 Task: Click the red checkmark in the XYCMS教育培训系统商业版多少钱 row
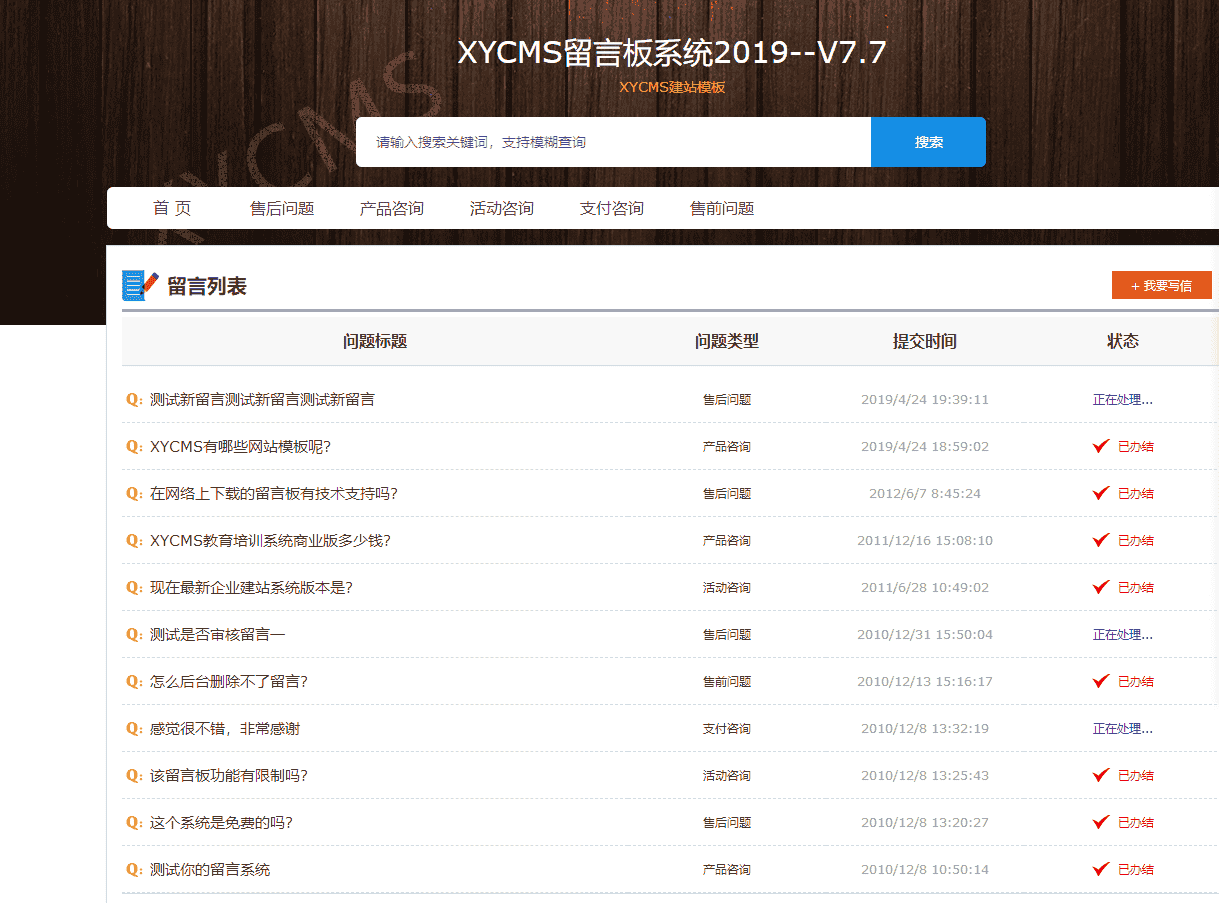[x=1101, y=540]
